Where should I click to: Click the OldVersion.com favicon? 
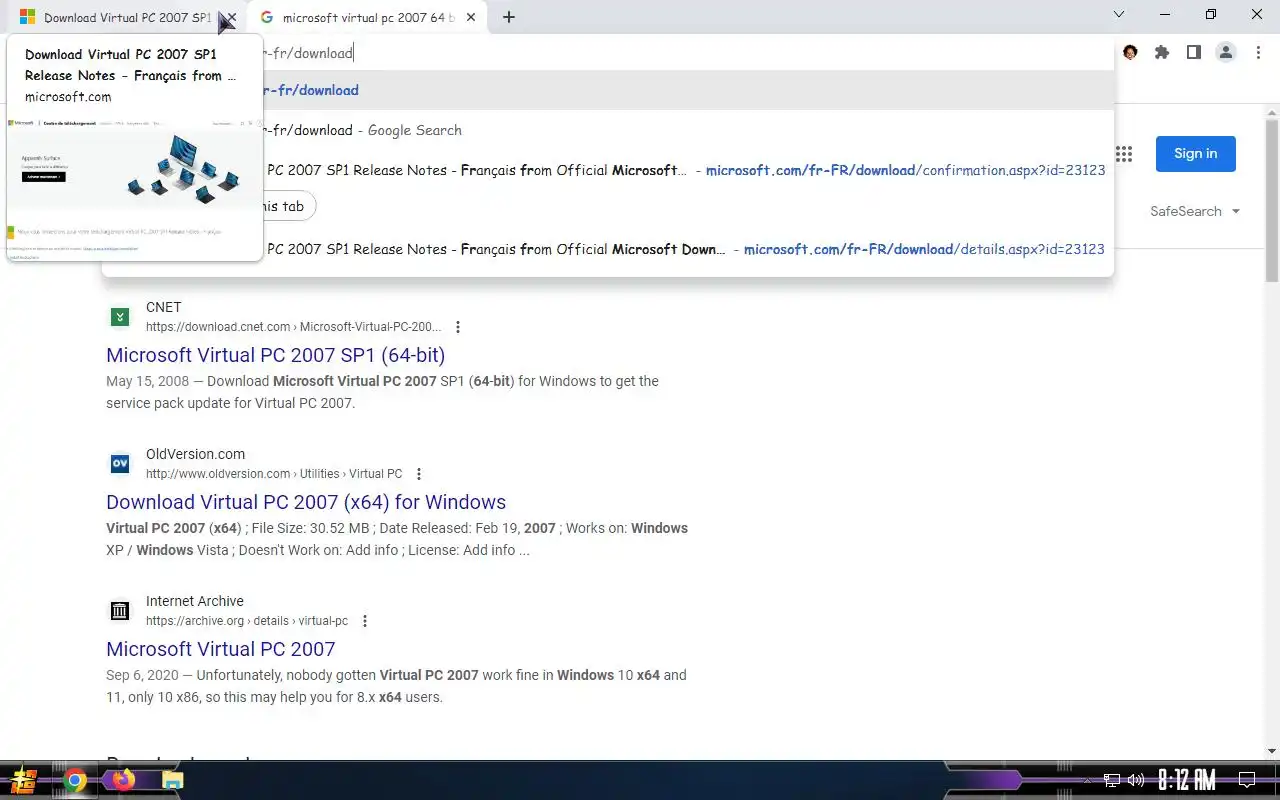[x=120, y=464]
